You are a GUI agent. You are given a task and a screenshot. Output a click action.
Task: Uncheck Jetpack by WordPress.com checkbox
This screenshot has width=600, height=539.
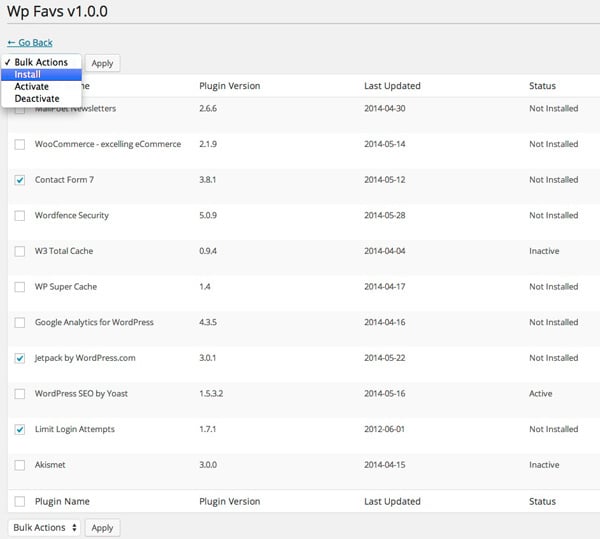[20, 358]
